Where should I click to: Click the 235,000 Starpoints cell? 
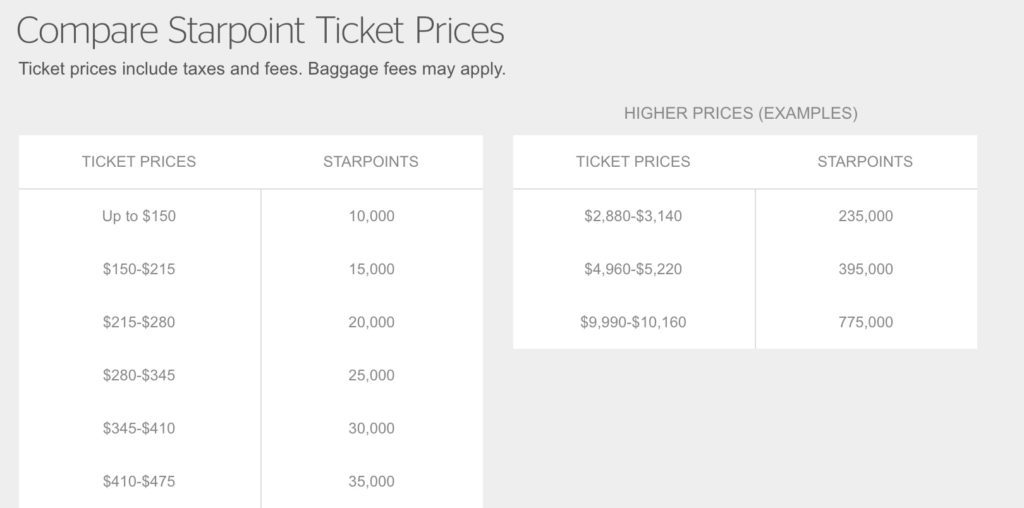(866, 216)
